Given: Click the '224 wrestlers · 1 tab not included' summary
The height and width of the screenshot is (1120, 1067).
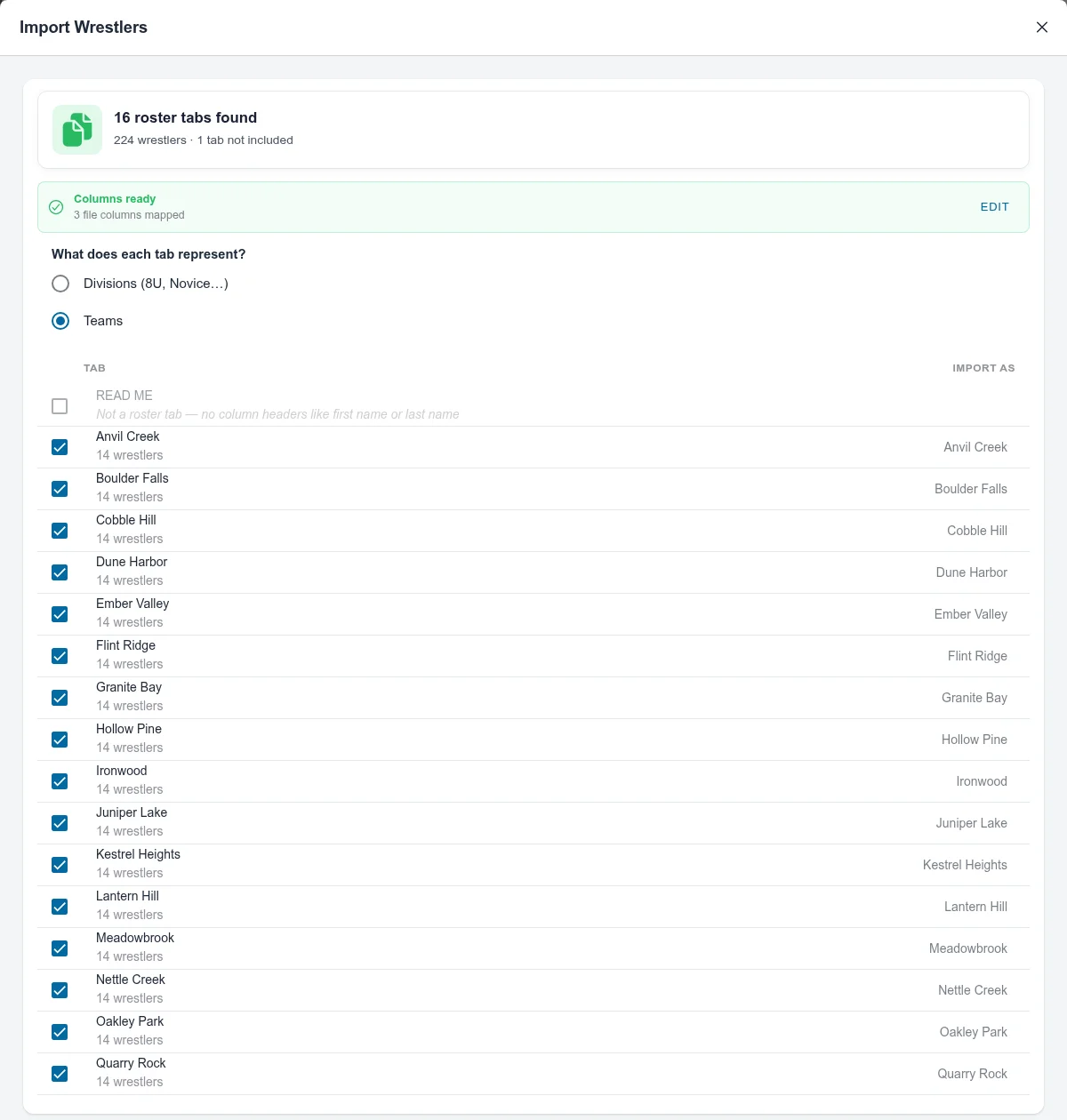Looking at the screenshot, I should 204,140.
